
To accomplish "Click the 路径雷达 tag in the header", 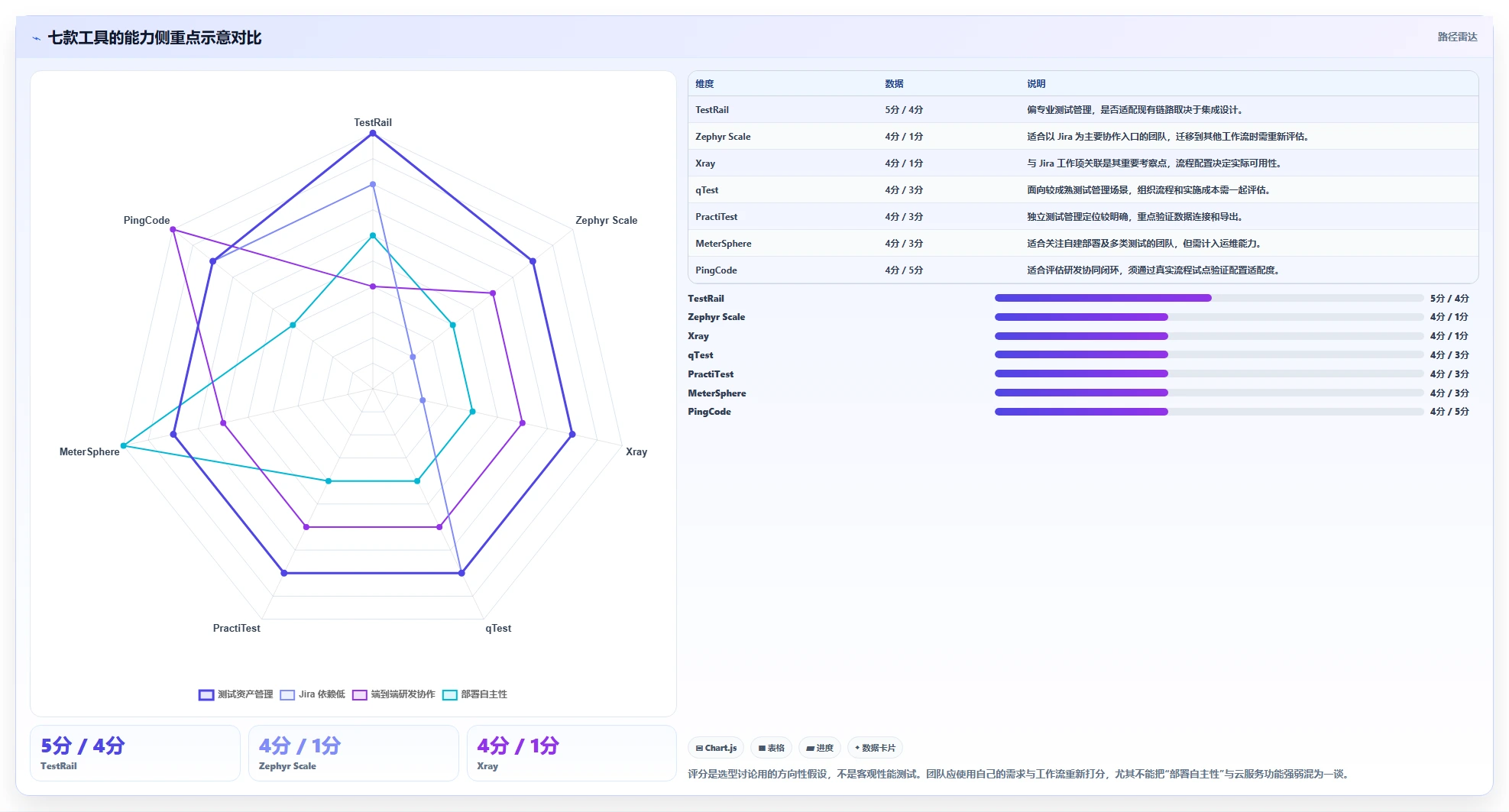I will [x=1457, y=37].
